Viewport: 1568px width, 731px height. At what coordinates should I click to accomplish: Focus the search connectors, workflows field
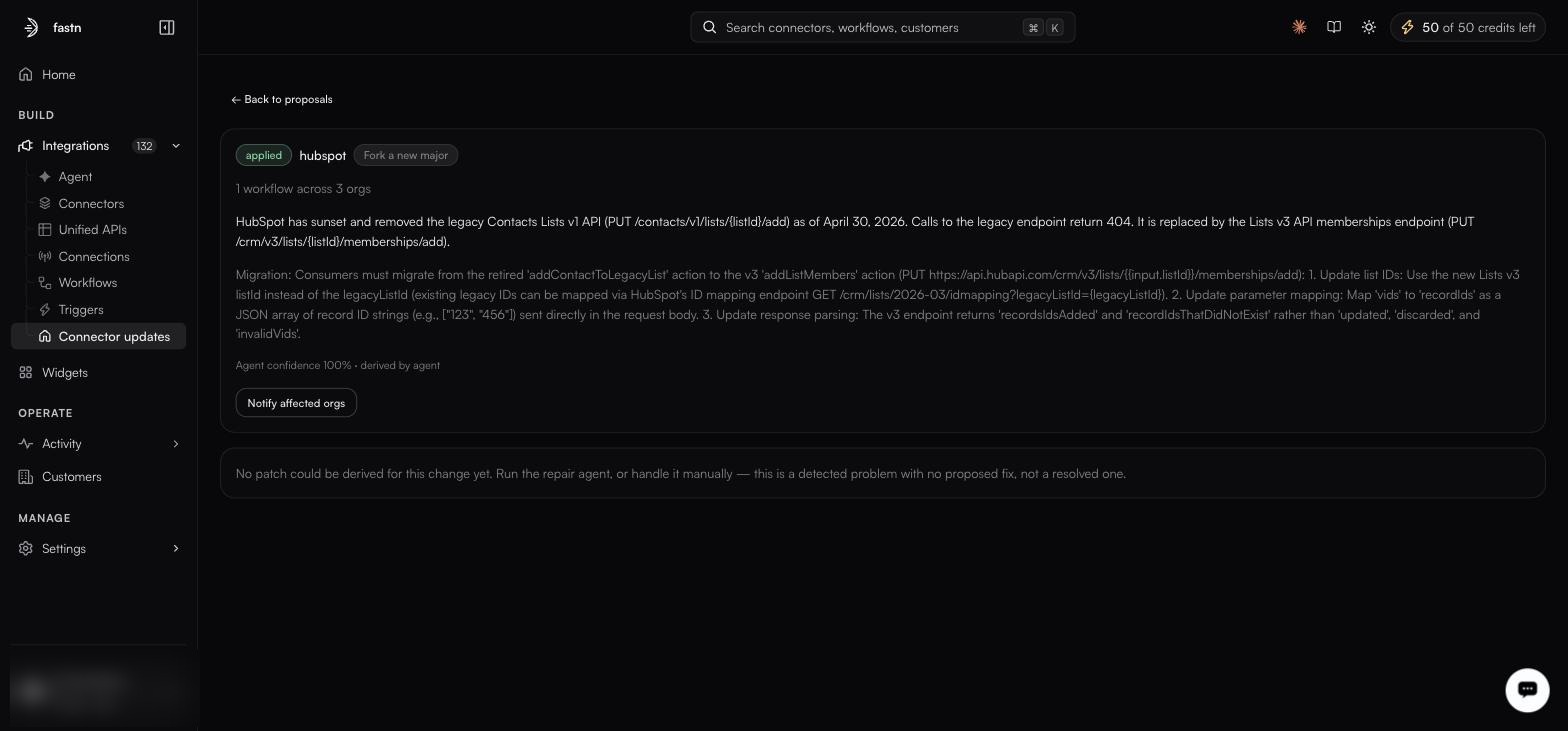pyautogui.click(x=883, y=28)
